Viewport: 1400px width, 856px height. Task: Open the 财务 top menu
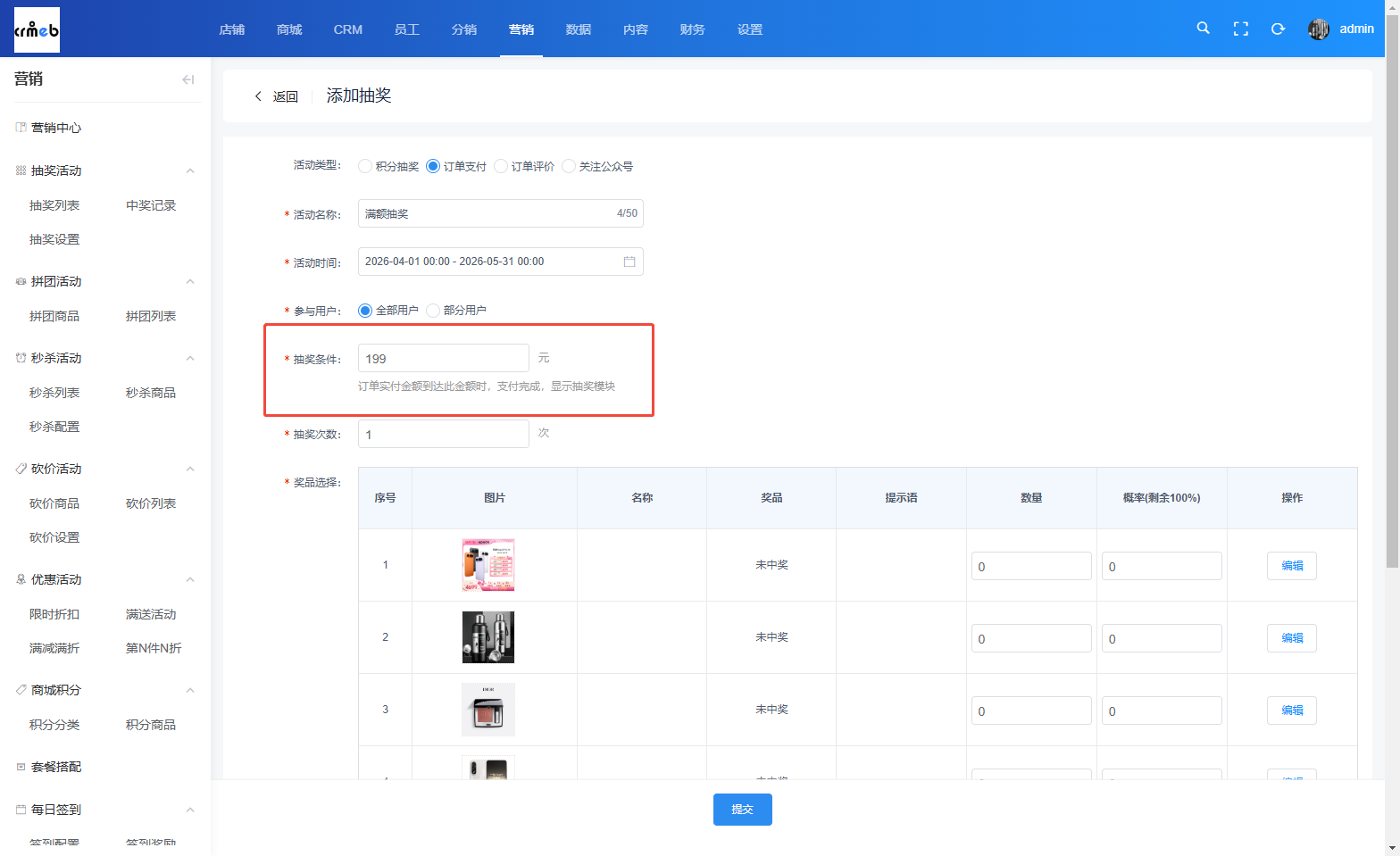(x=692, y=29)
